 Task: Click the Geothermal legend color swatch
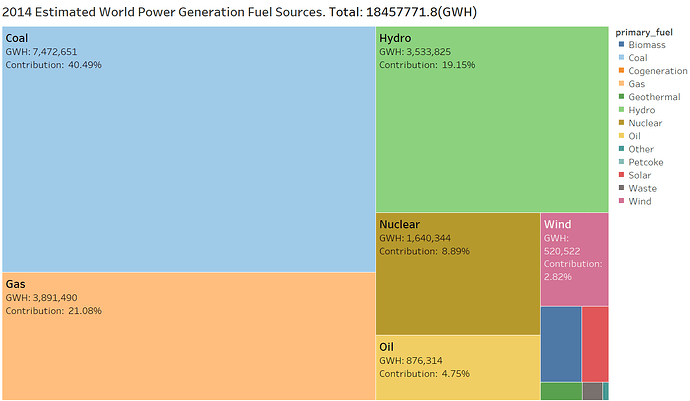tap(621, 96)
